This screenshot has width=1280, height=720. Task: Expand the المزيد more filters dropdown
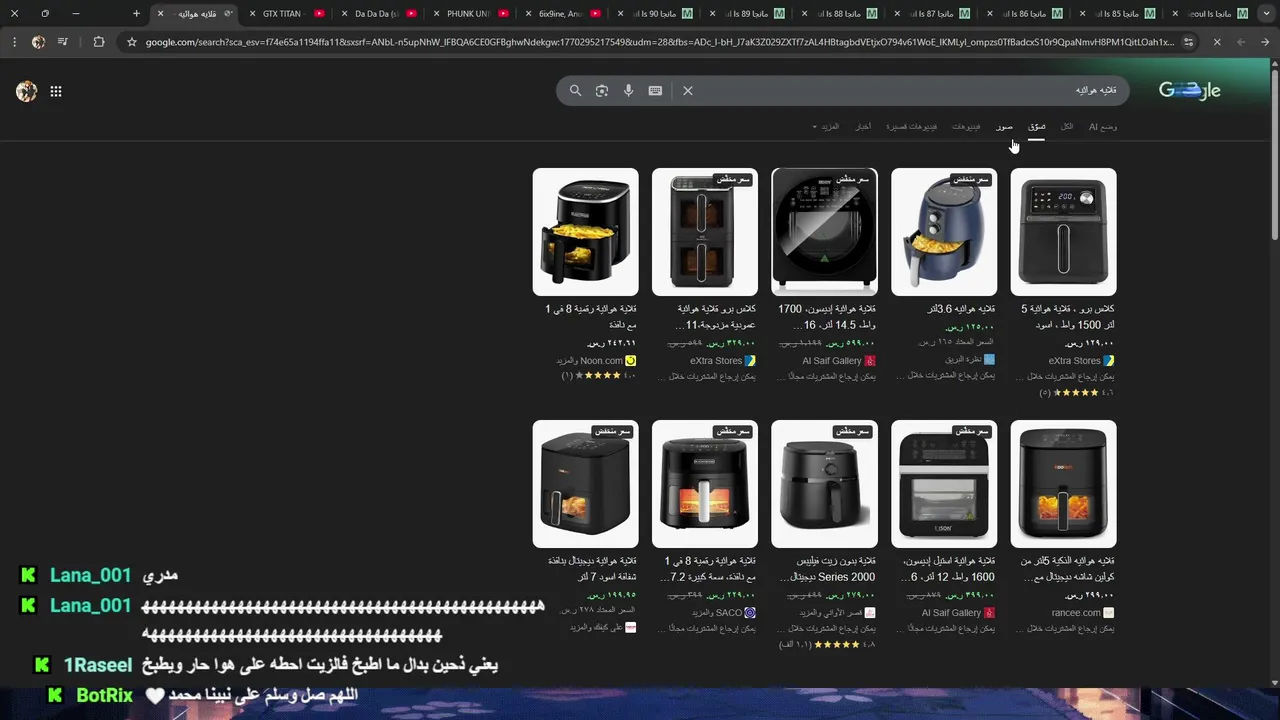tap(826, 127)
